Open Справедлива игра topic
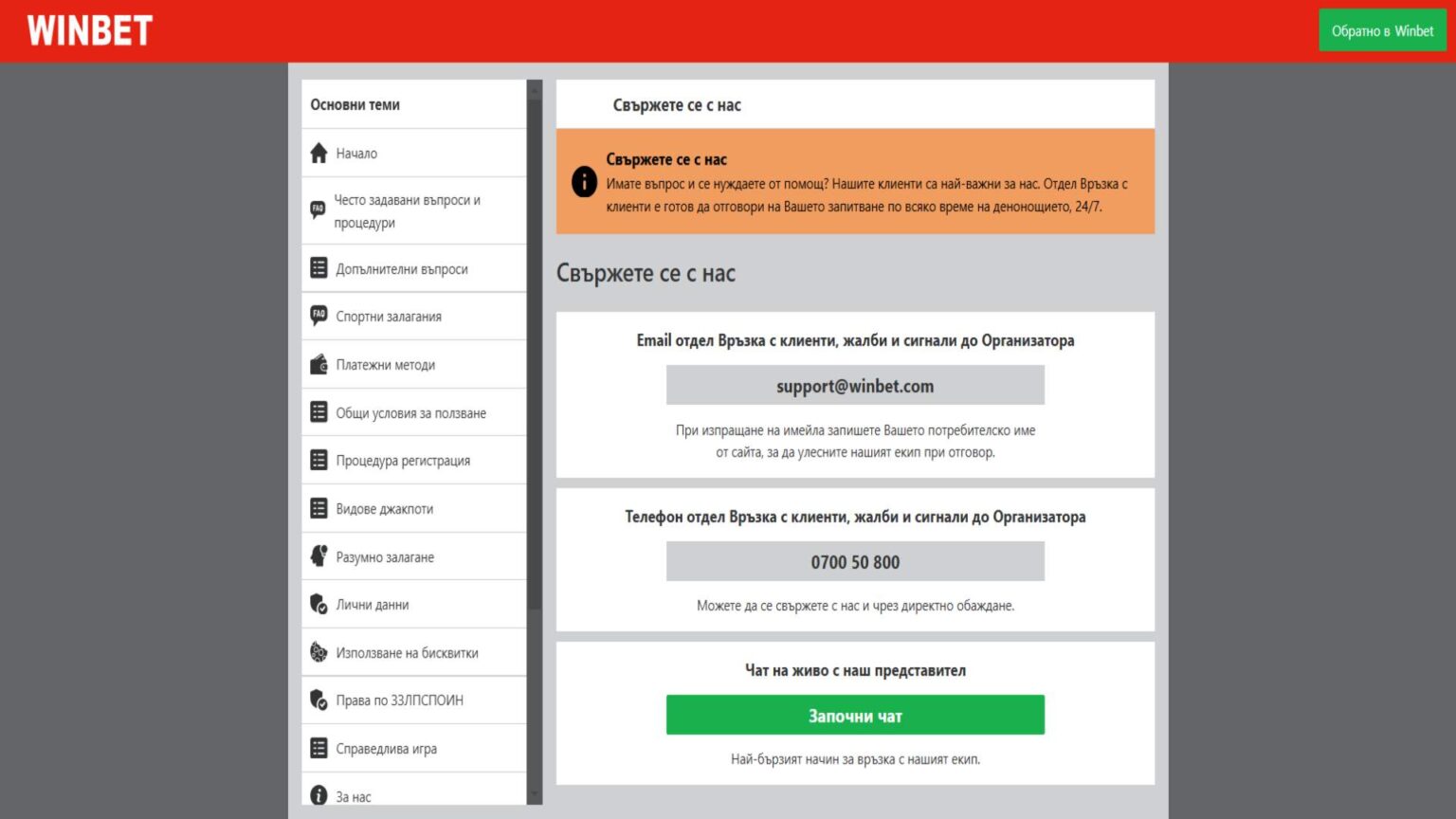 [413, 748]
